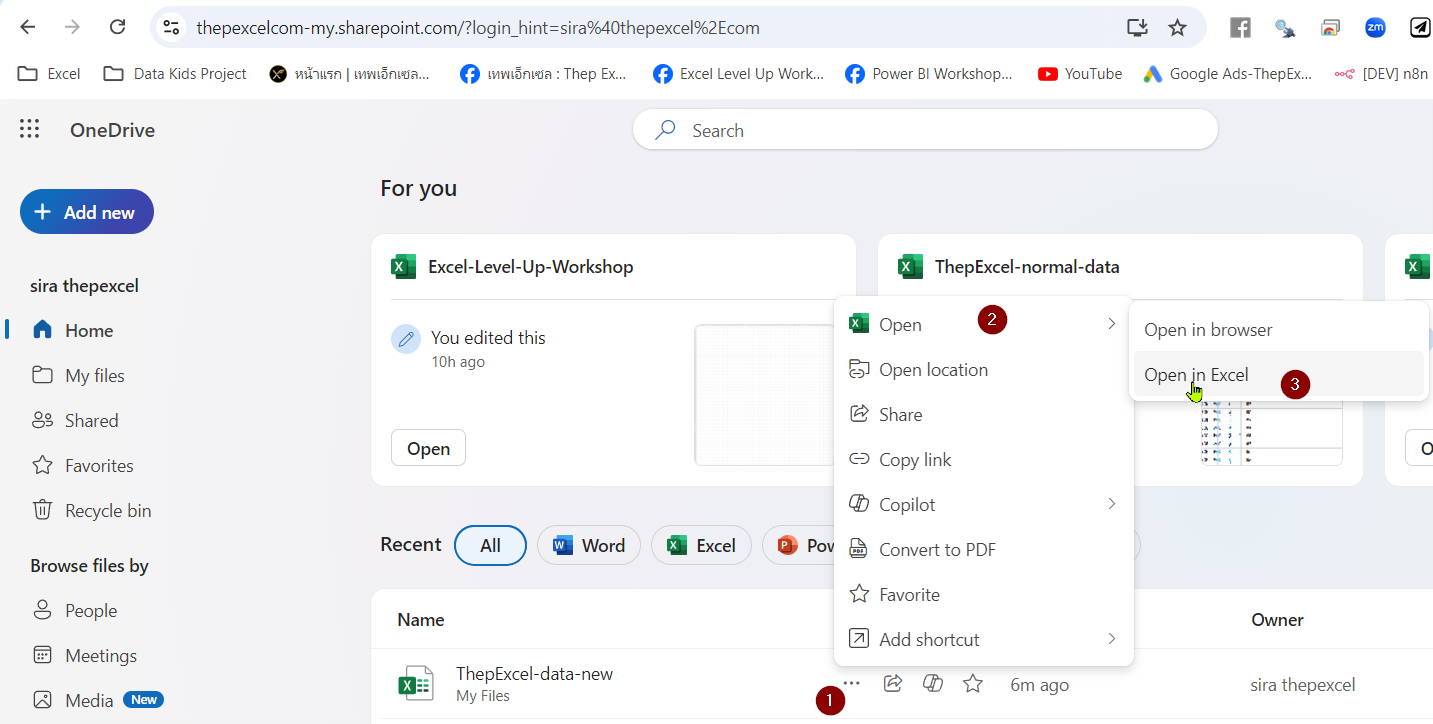Open the Recycle bin in the sidebar
Image resolution: width=1433 pixels, height=724 pixels.
[105, 510]
